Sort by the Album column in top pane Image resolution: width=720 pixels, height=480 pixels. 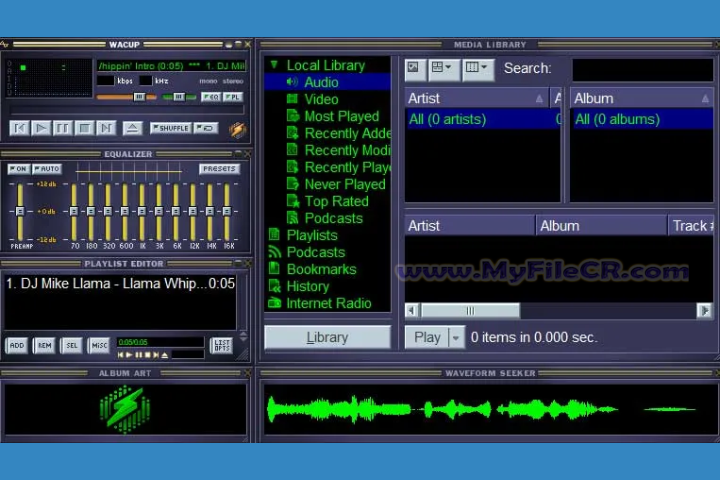(641, 98)
